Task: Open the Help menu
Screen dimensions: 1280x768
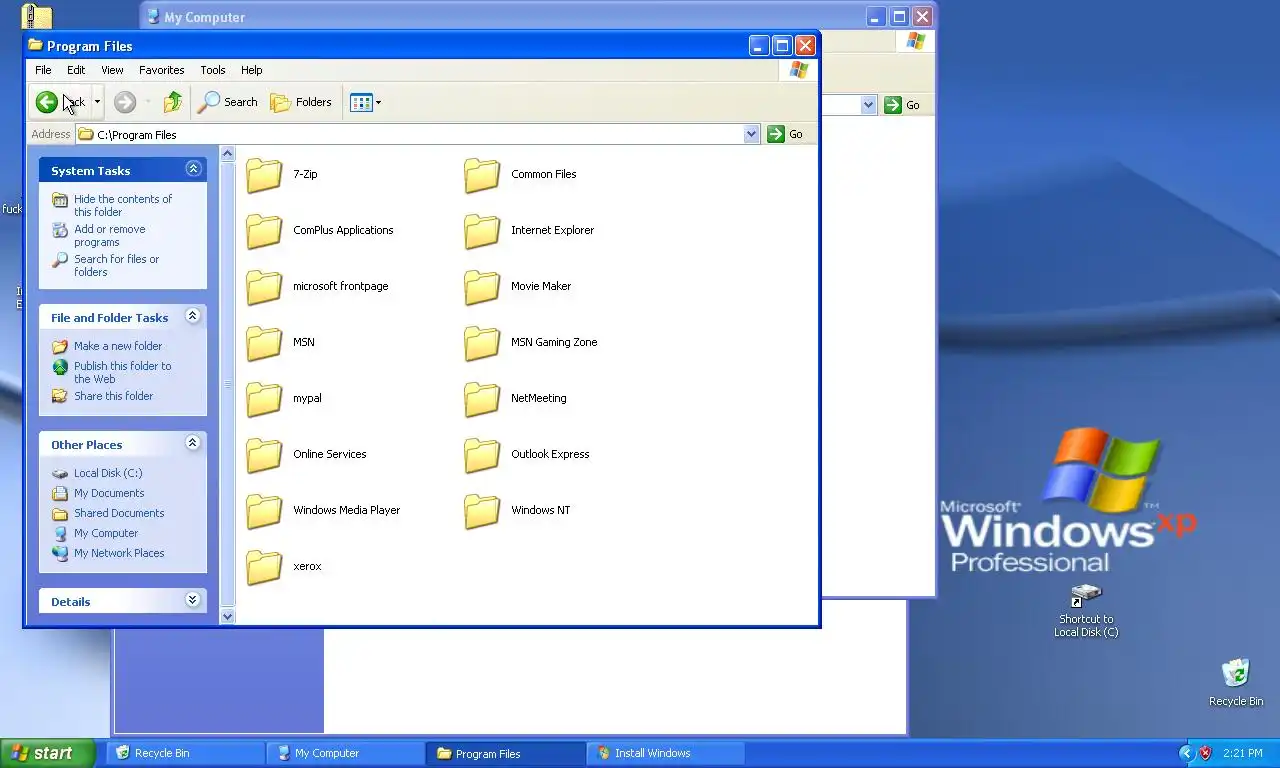Action: (x=252, y=70)
